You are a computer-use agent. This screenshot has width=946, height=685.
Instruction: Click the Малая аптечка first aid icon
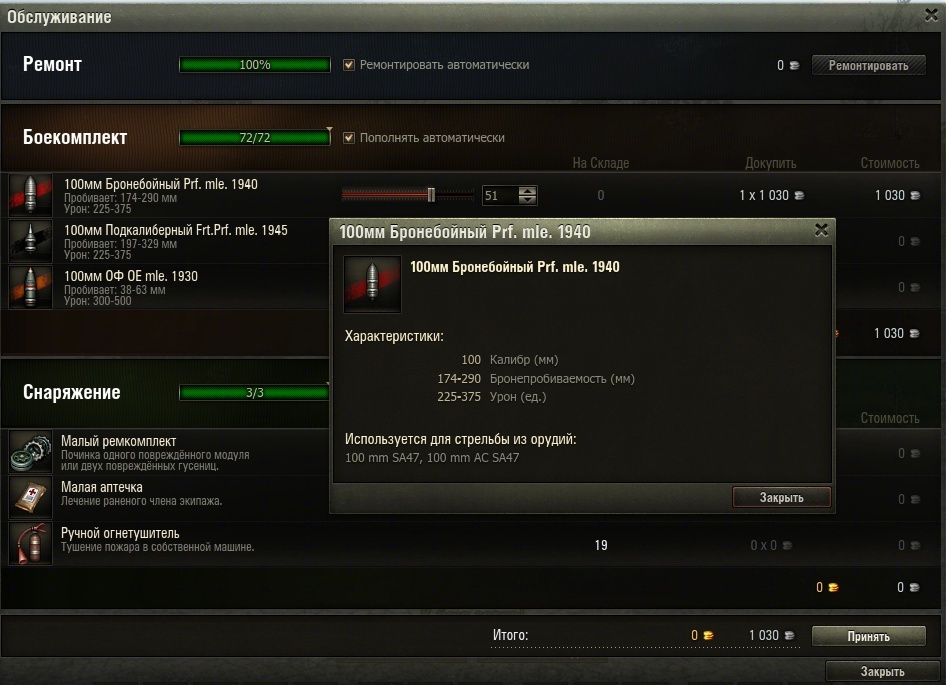pos(30,497)
